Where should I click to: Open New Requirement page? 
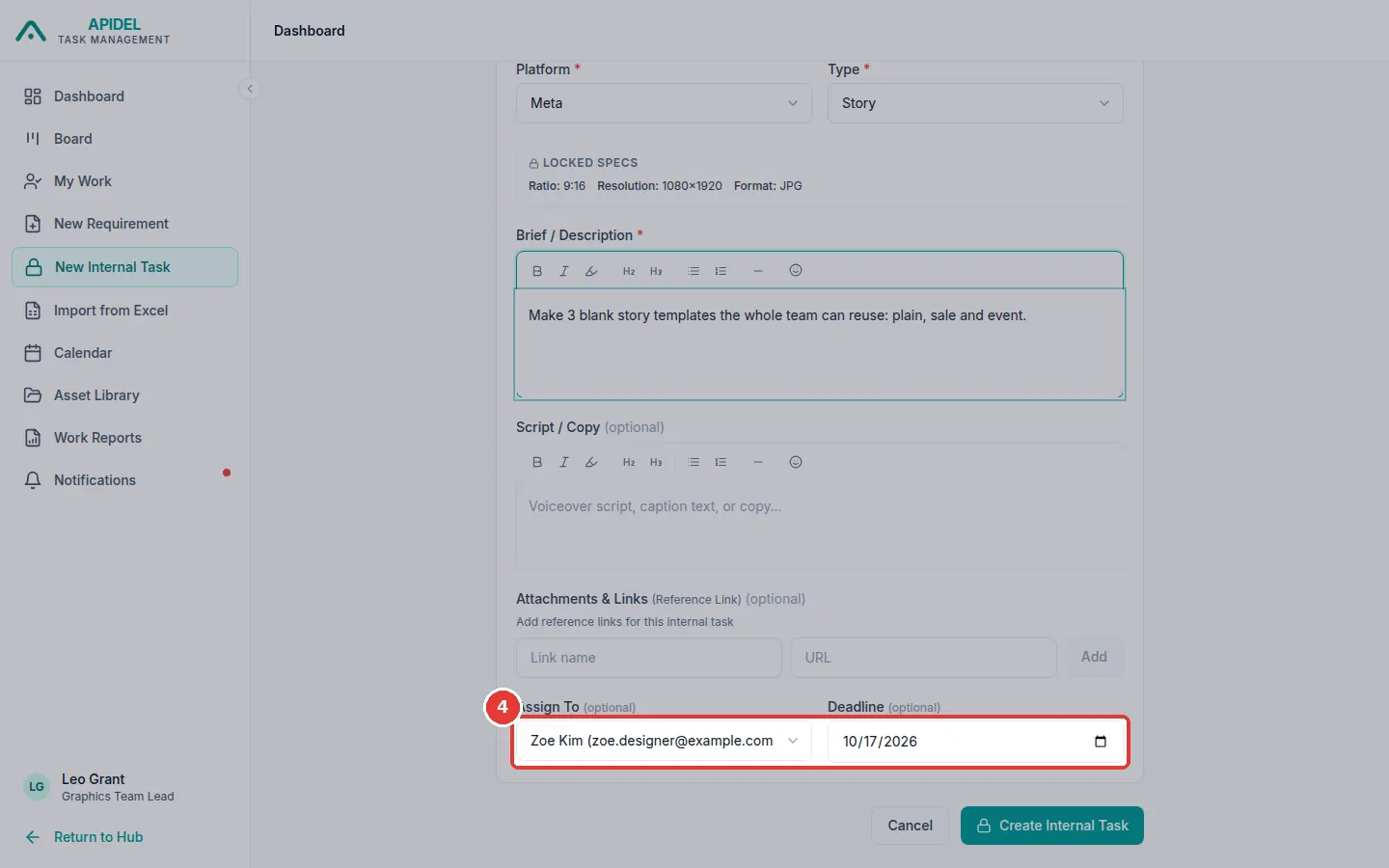coord(124,224)
